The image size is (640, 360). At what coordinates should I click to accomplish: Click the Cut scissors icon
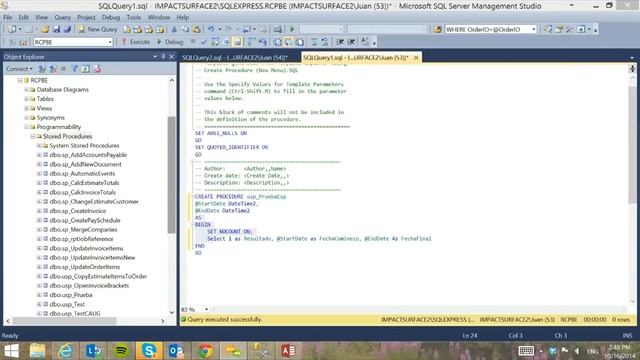point(174,29)
